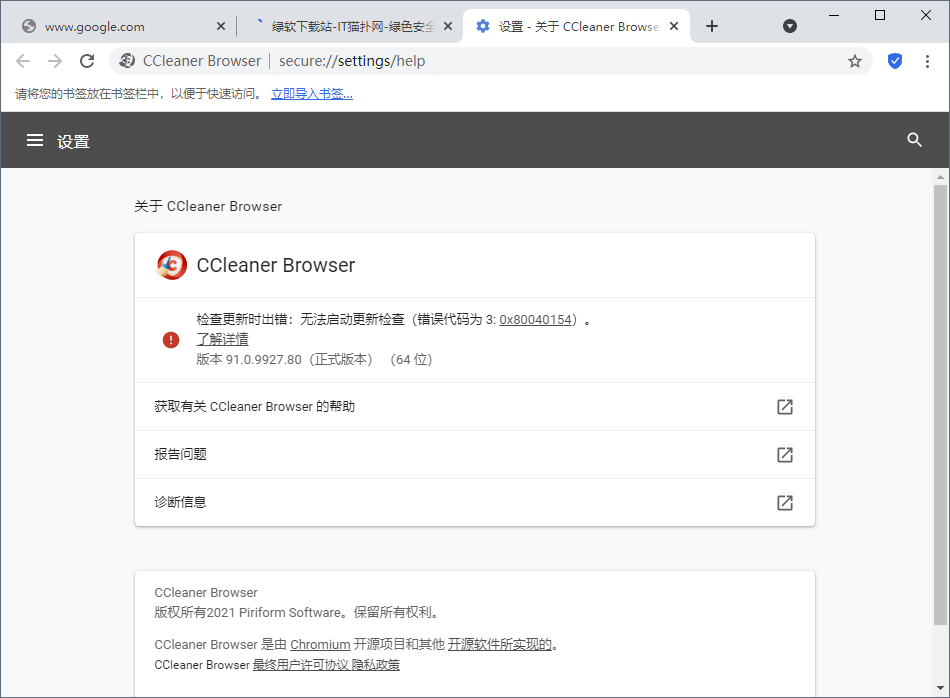Click the 立即导入书签 link

[x=311, y=93]
